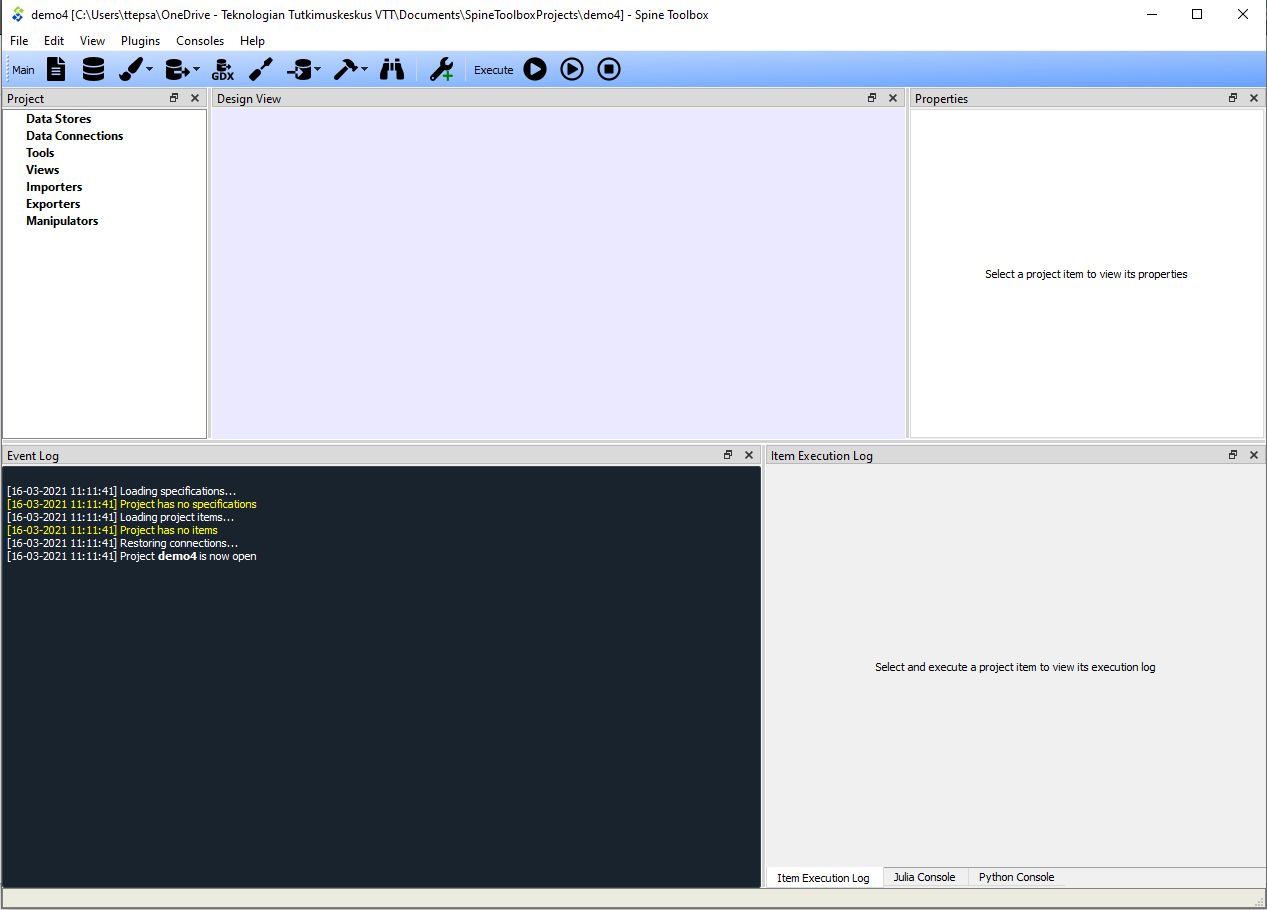Switch to the Python Console tab
Image resolution: width=1267 pixels, height=910 pixels.
click(1015, 877)
